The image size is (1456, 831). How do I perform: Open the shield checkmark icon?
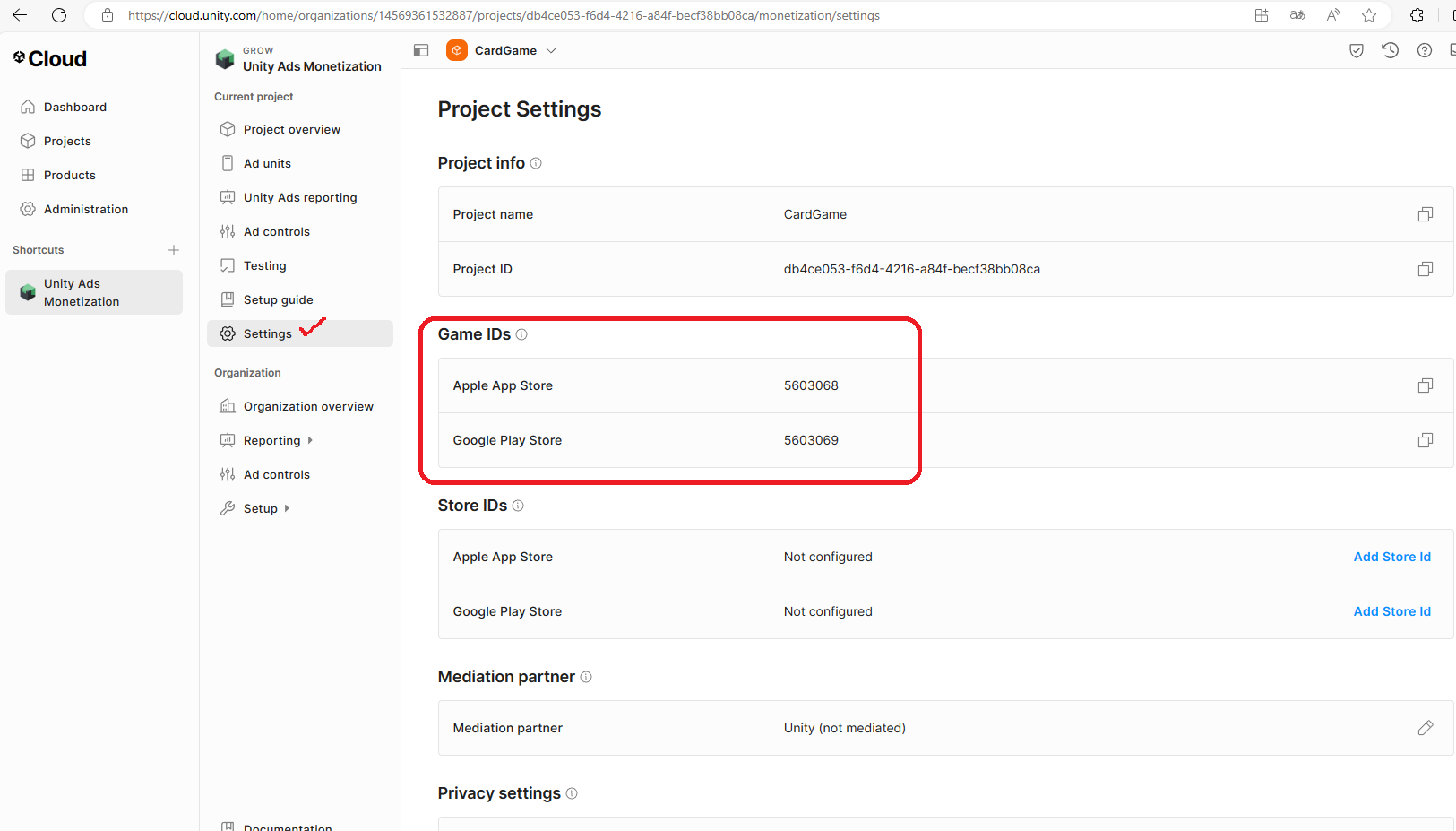tap(1357, 51)
